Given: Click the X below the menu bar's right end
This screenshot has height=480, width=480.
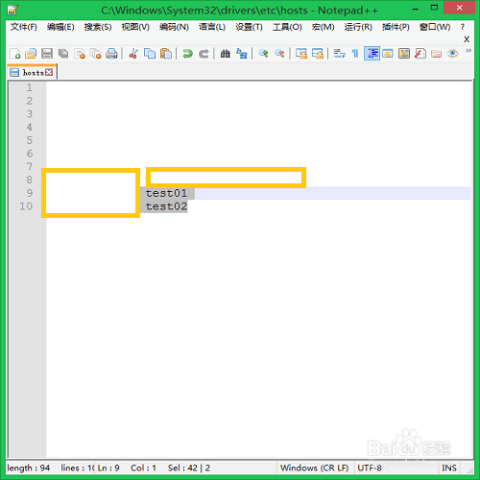Looking at the screenshot, I should point(467,39).
